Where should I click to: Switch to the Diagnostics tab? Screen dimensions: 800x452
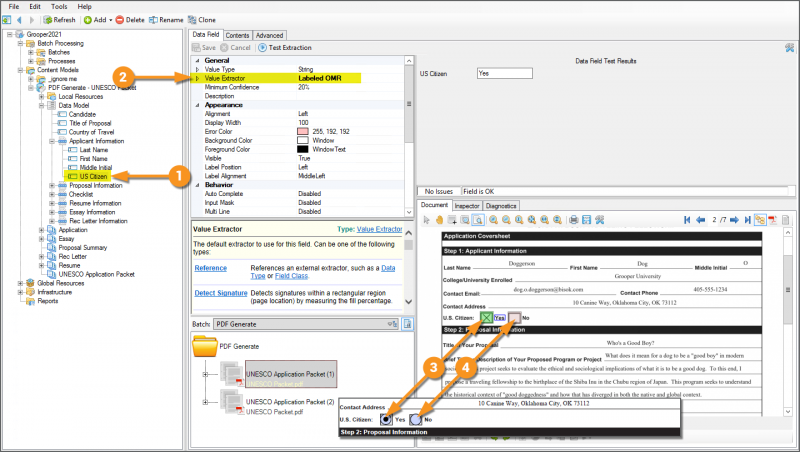(x=501, y=206)
